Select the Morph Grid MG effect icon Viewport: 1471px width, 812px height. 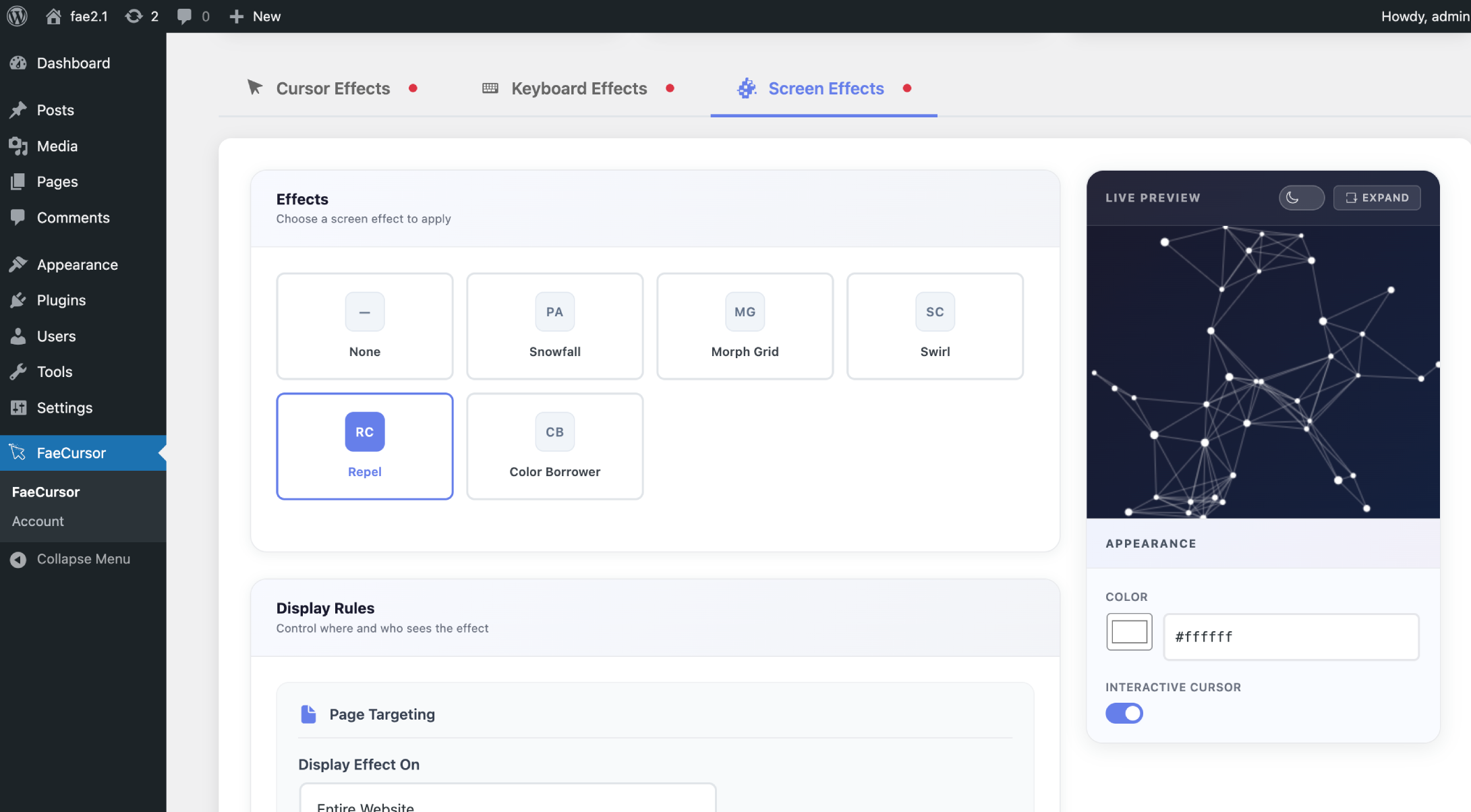[x=745, y=312]
